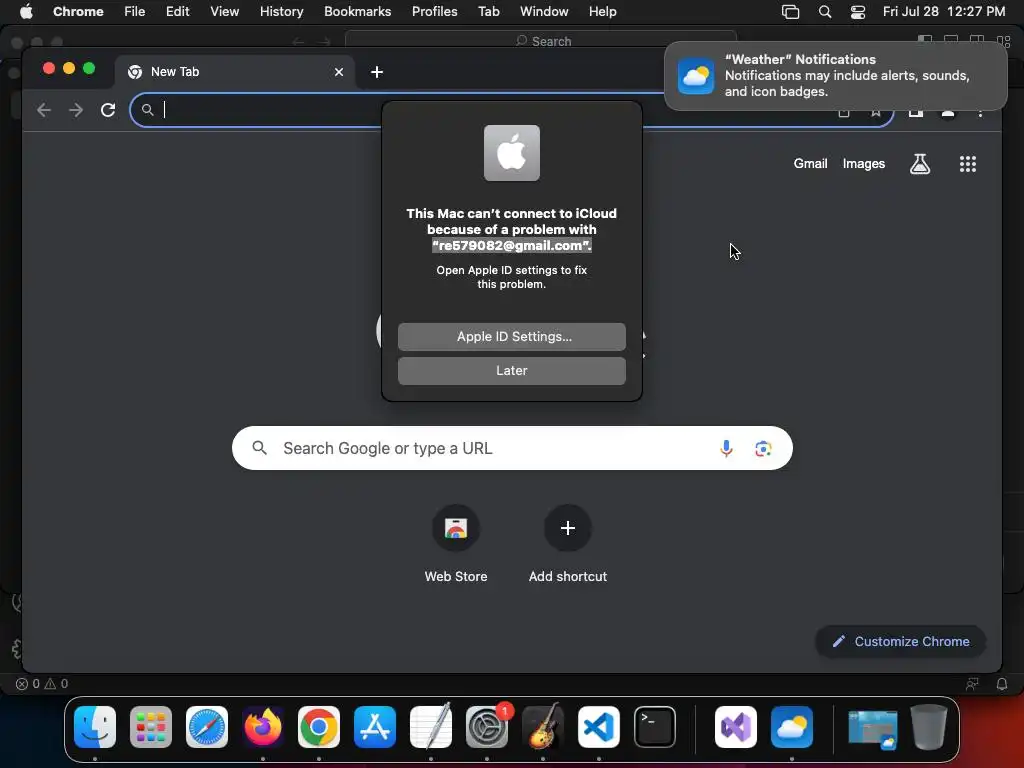Open System Settings from the Dock

pos(487,726)
